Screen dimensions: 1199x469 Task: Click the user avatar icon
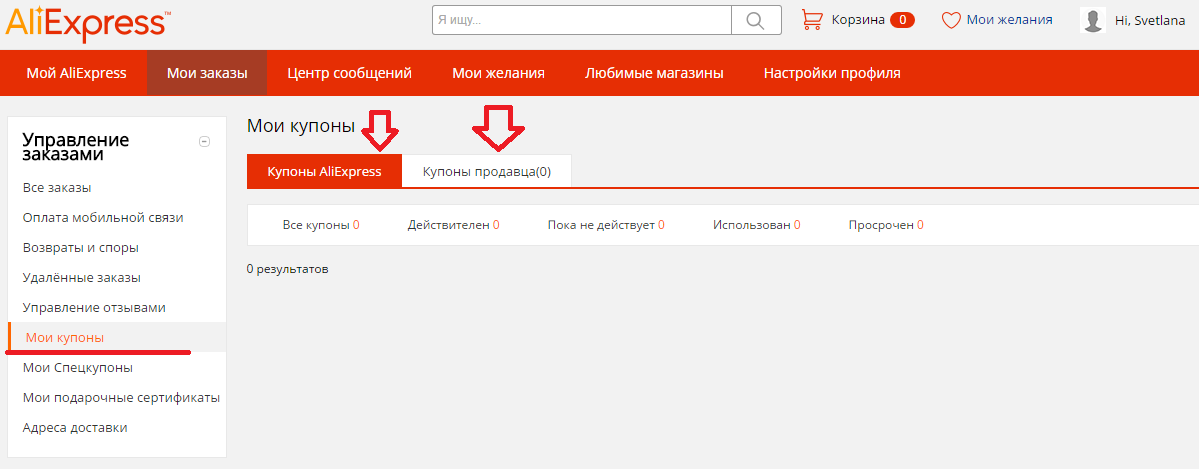coord(1093,20)
